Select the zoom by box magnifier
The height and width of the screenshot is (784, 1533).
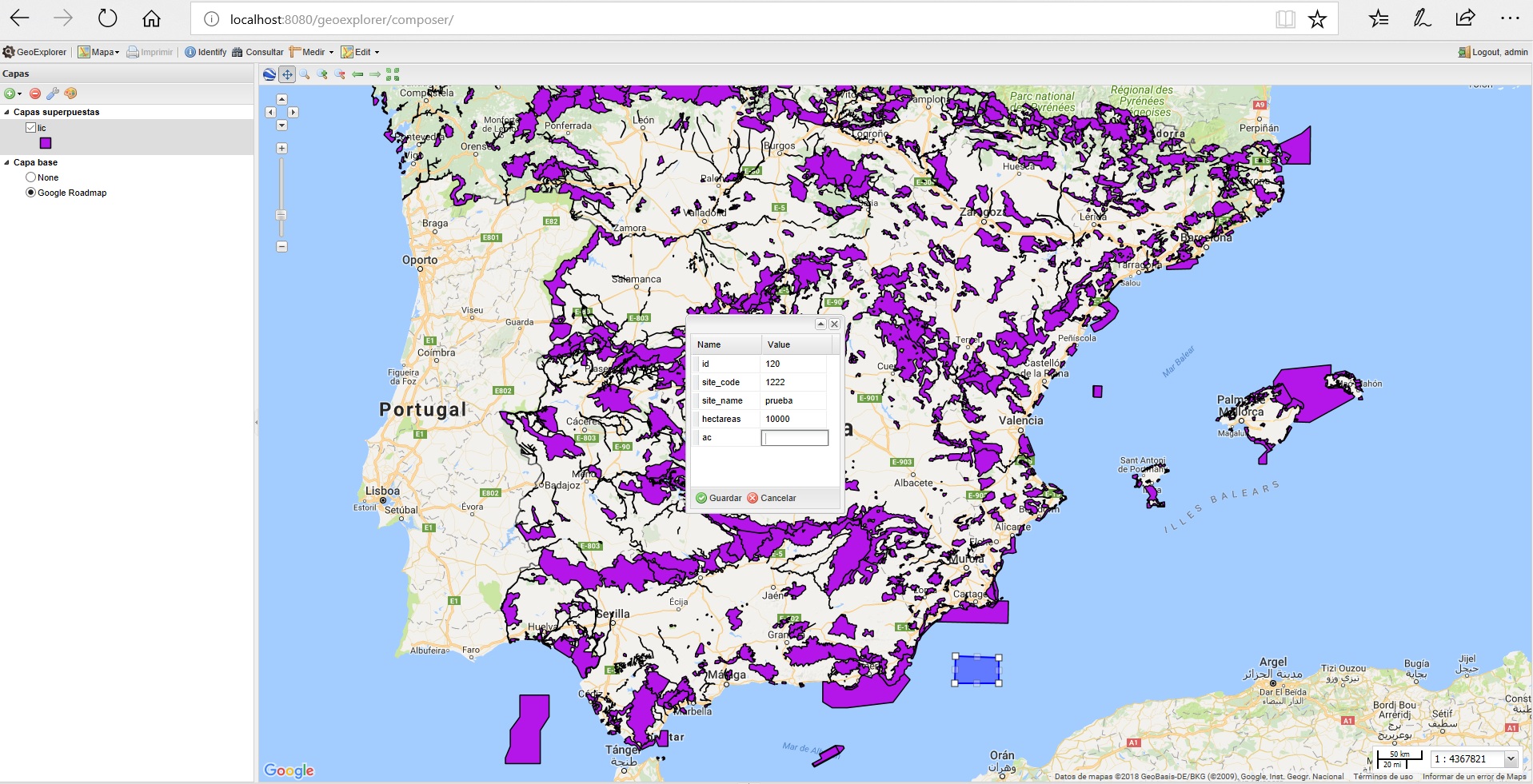point(305,74)
